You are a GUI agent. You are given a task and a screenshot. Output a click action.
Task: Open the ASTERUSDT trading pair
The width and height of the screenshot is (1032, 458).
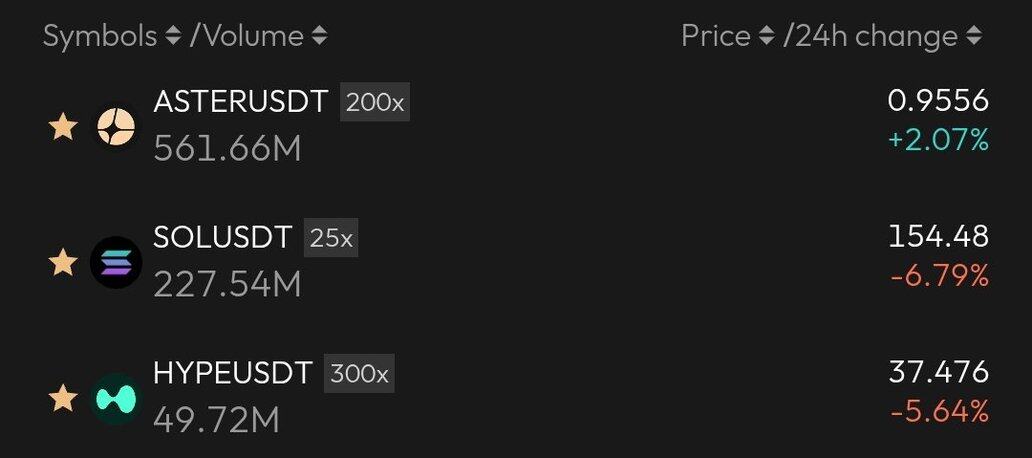pyautogui.click(x=240, y=102)
